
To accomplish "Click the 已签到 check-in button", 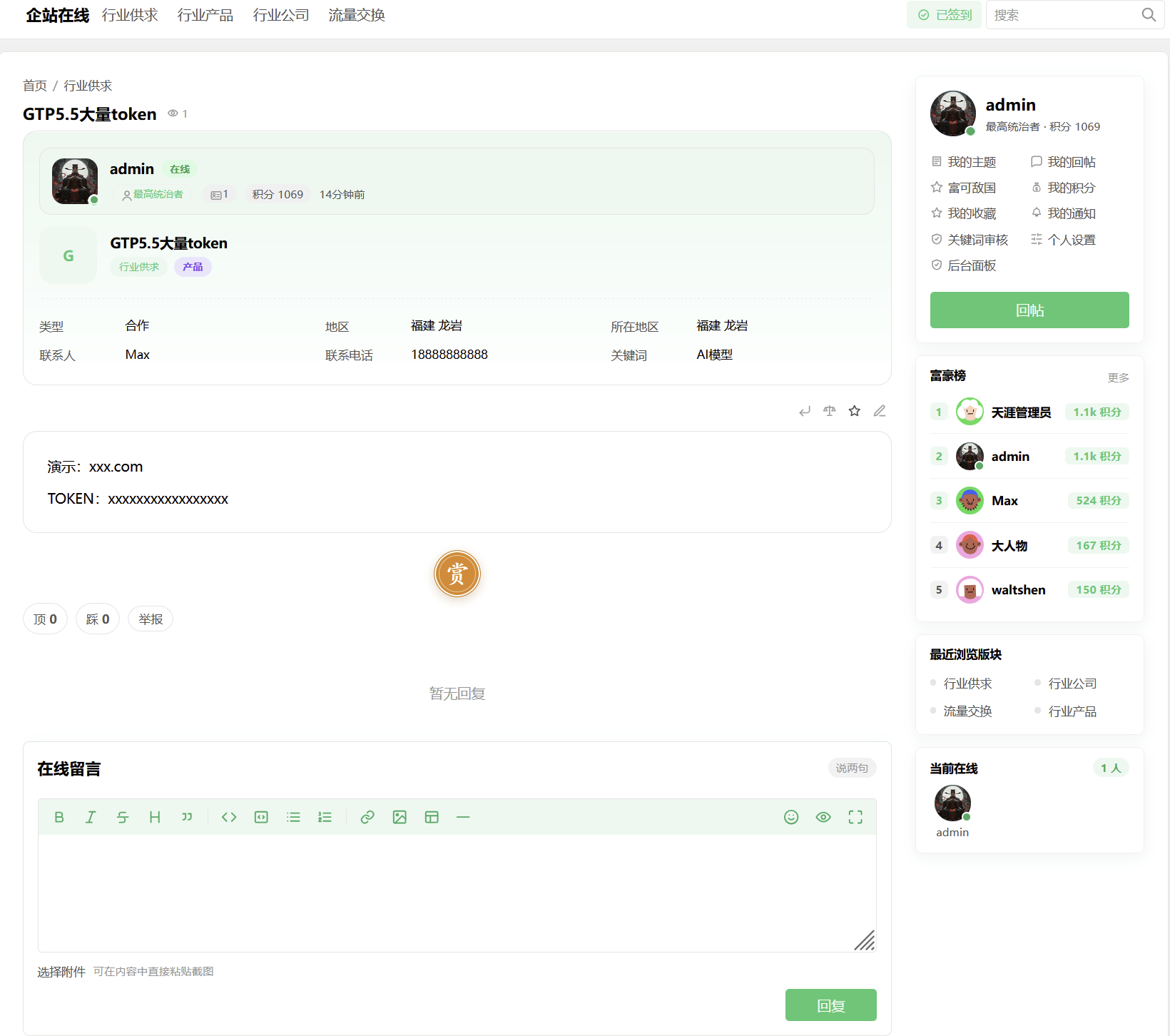I will pos(945,15).
